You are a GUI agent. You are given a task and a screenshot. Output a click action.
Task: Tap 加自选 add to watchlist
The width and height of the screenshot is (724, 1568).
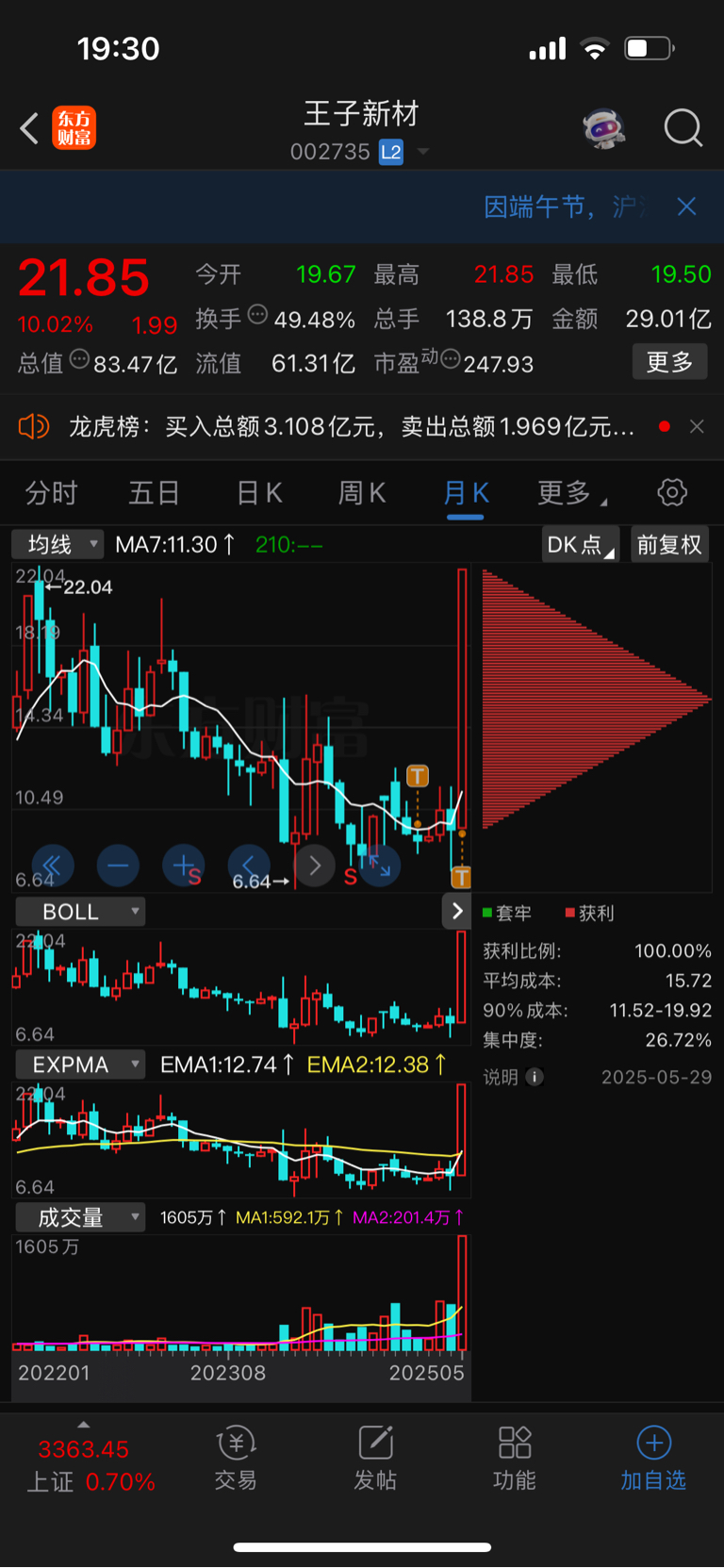pyautogui.click(x=653, y=1458)
